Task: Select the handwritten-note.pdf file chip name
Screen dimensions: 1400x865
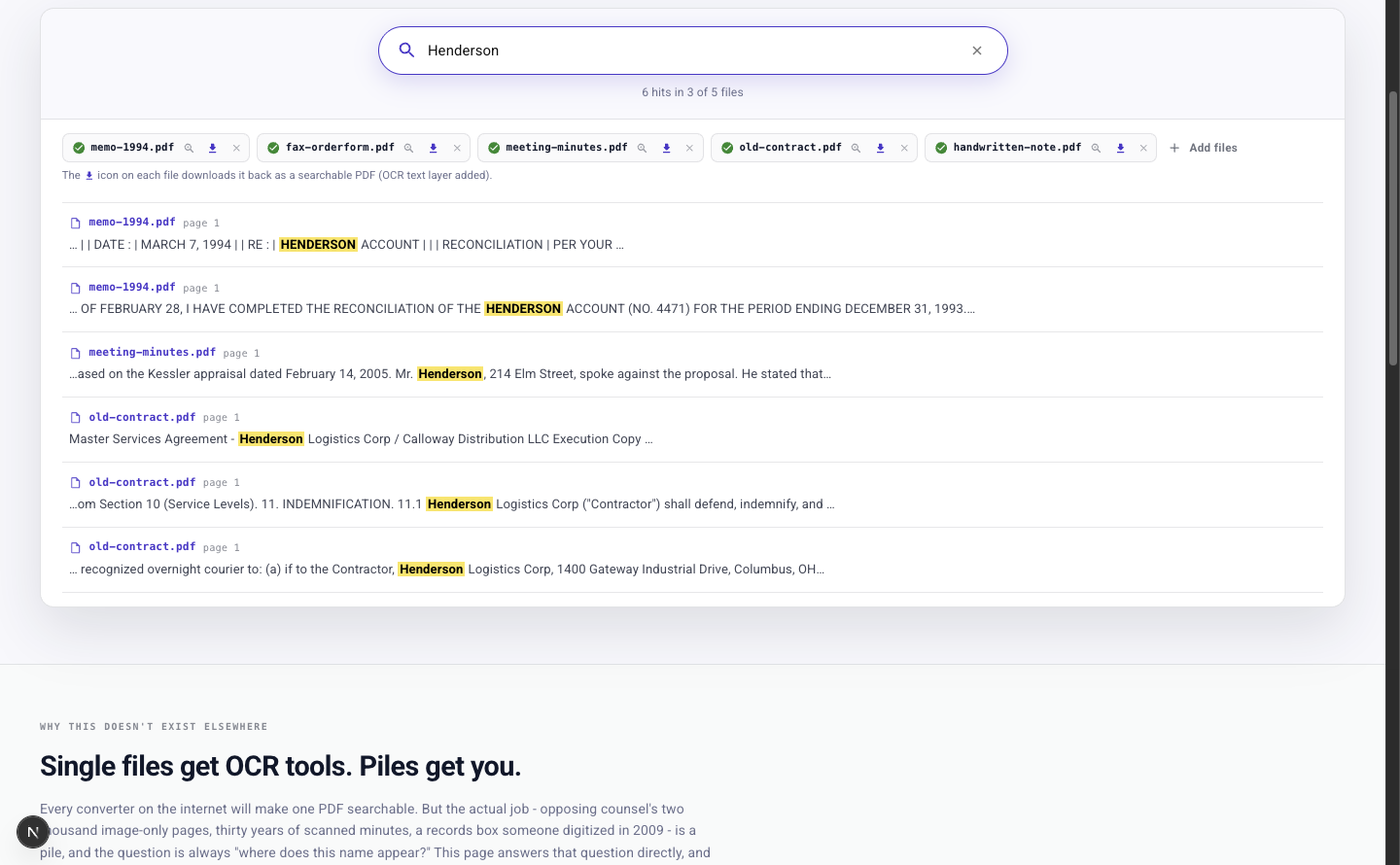Action: 1017,148
